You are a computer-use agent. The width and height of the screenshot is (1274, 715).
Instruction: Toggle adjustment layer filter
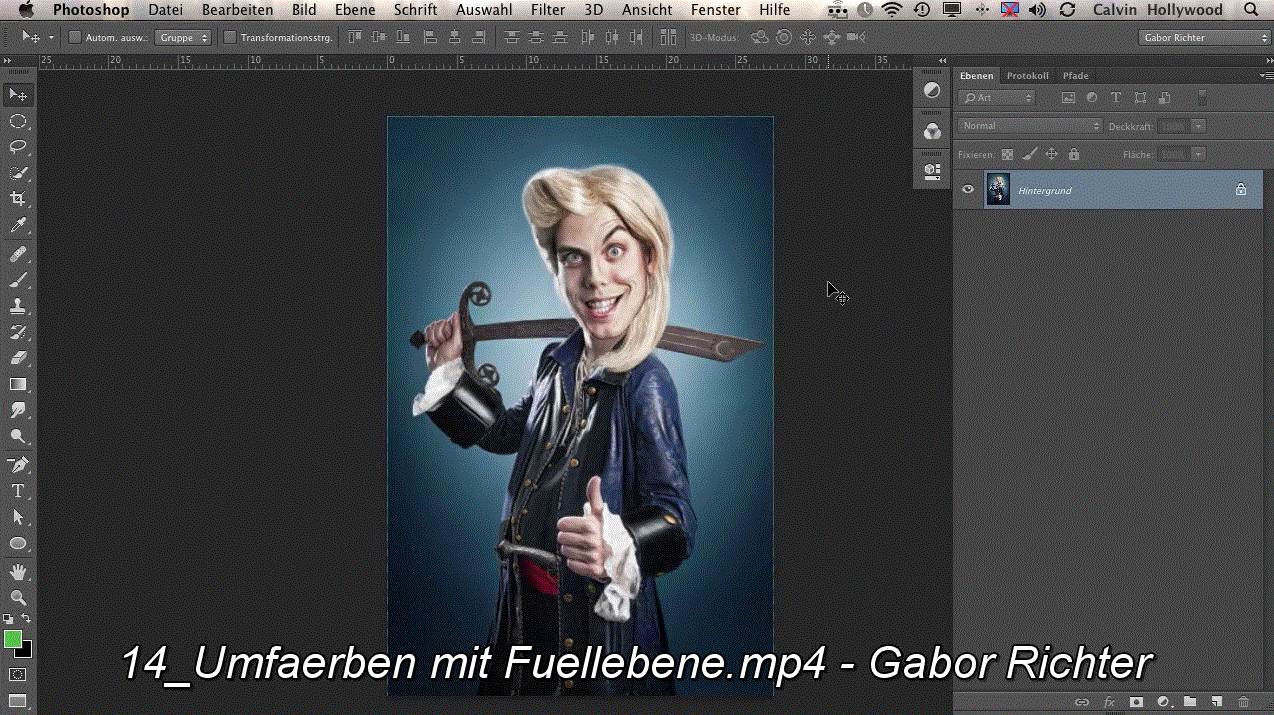pos(1092,98)
